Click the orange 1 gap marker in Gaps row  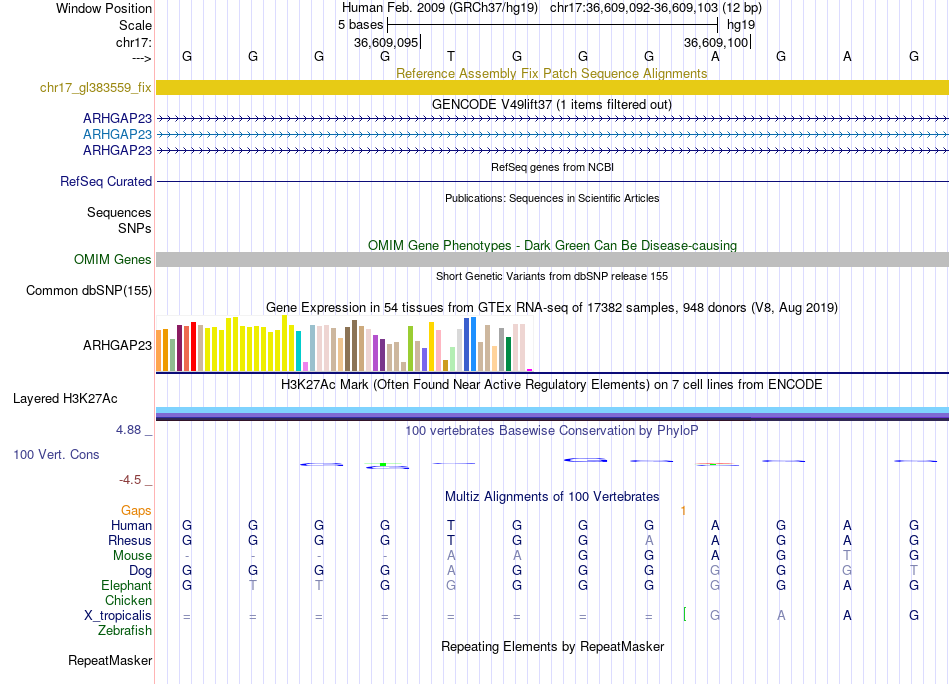[683, 511]
